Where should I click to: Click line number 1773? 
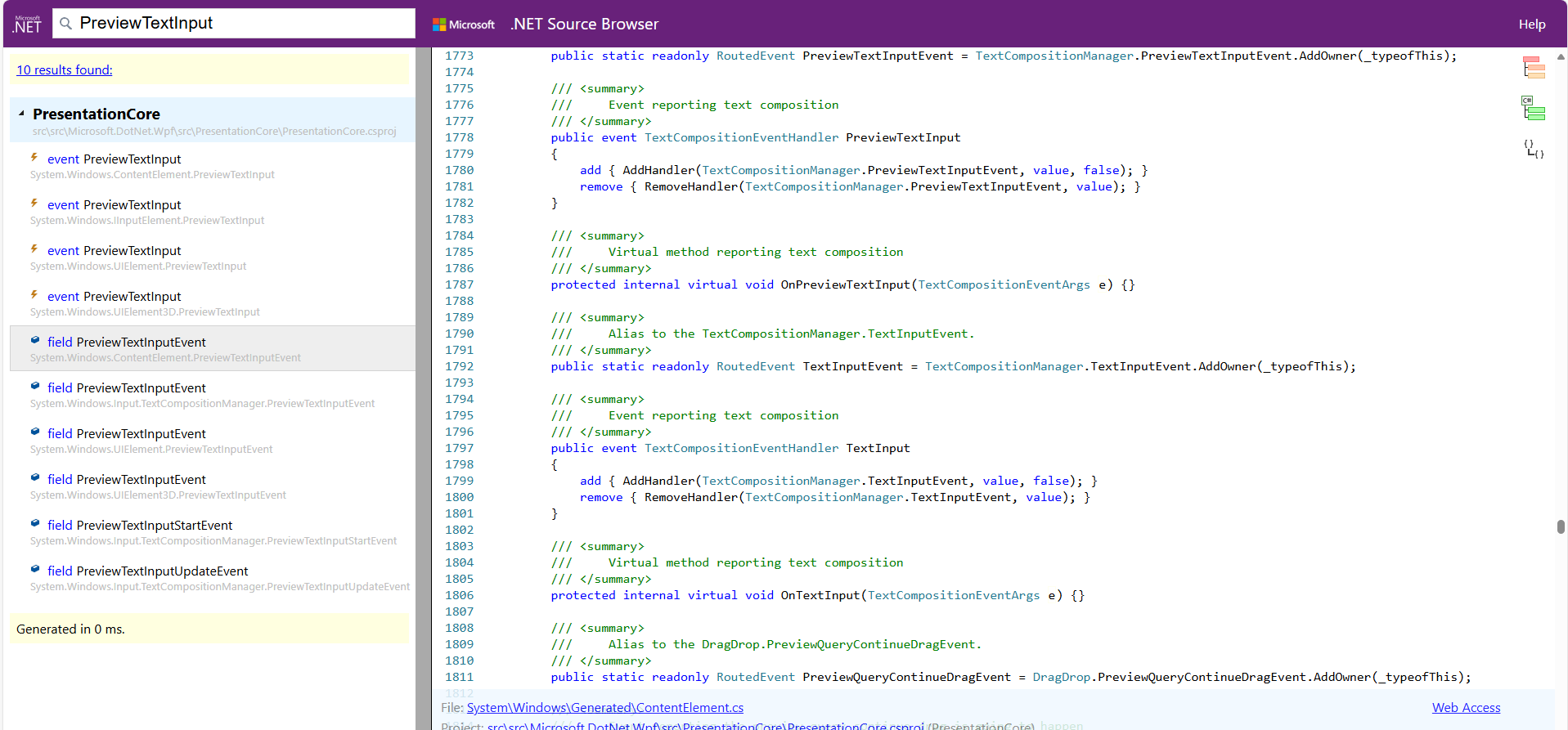pyautogui.click(x=459, y=56)
